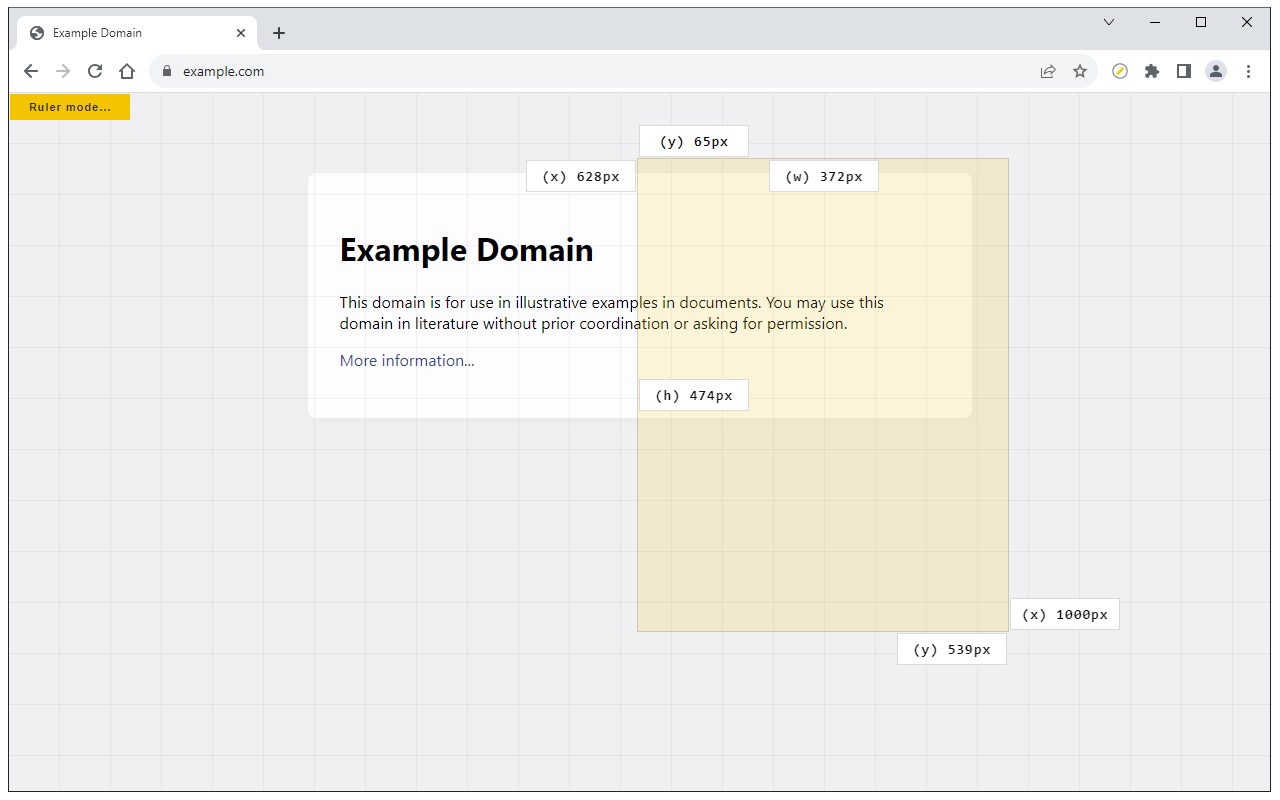
Task: Click the ruler extension compass icon
Action: coord(1120,71)
